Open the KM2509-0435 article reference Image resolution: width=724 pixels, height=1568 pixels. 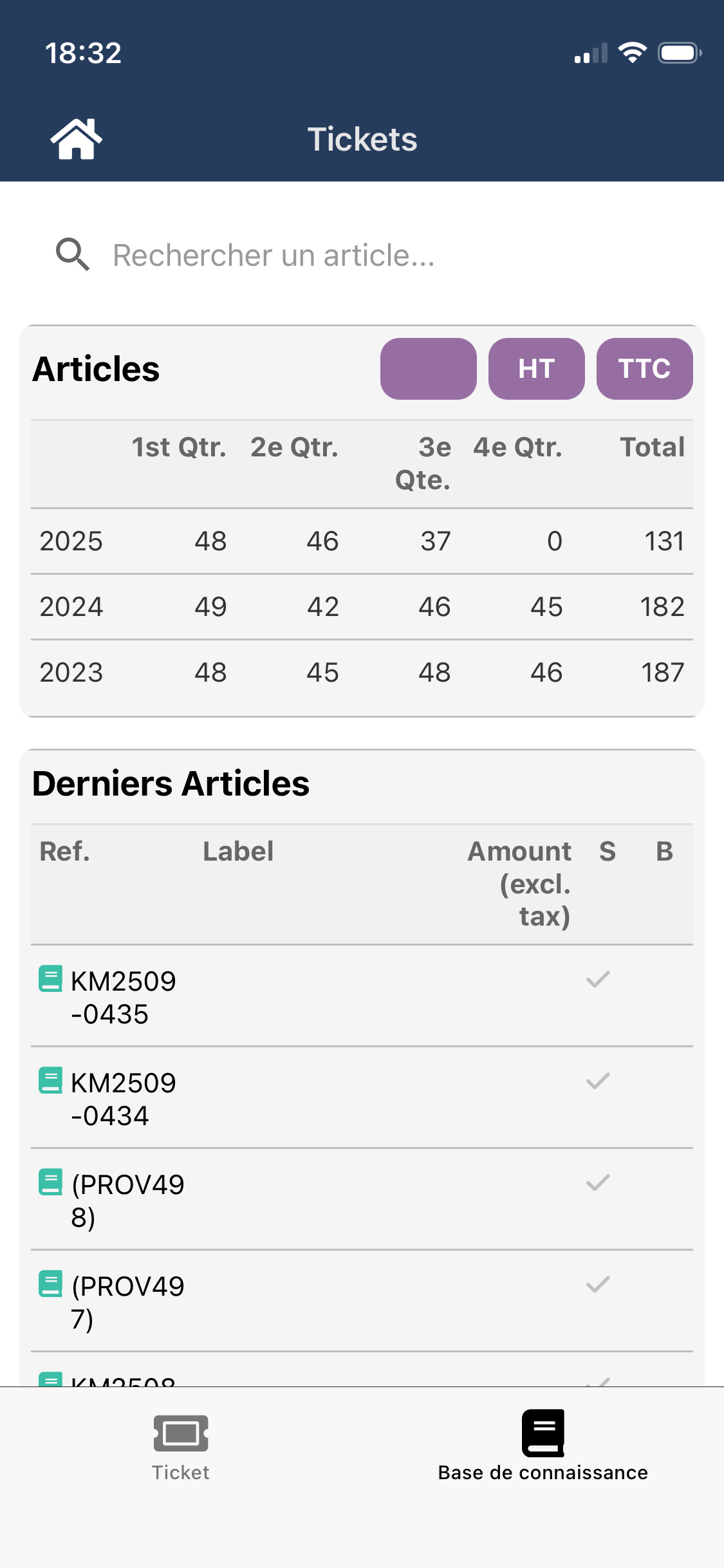click(x=122, y=997)
